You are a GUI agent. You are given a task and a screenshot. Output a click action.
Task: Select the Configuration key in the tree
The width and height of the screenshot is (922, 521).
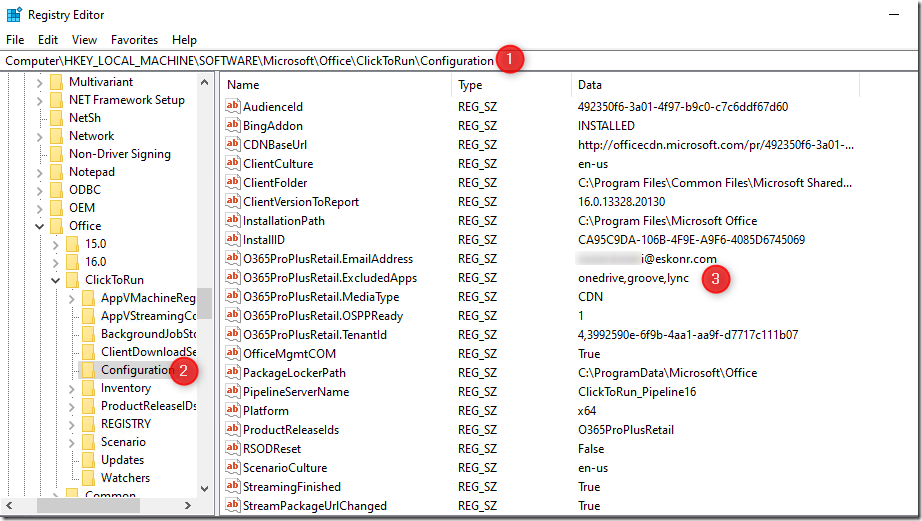(137, 369)
